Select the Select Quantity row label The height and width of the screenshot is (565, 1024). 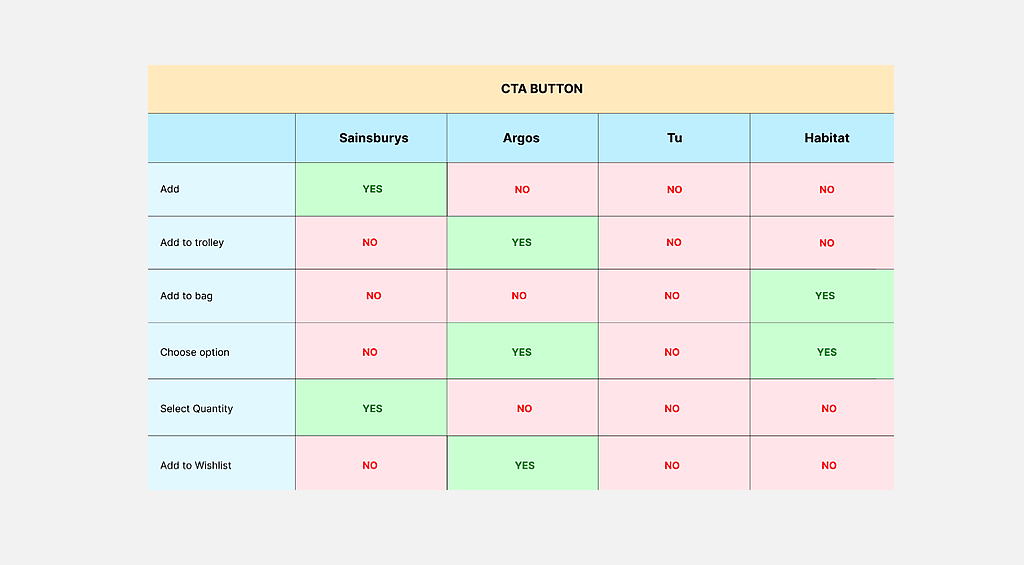195,409
